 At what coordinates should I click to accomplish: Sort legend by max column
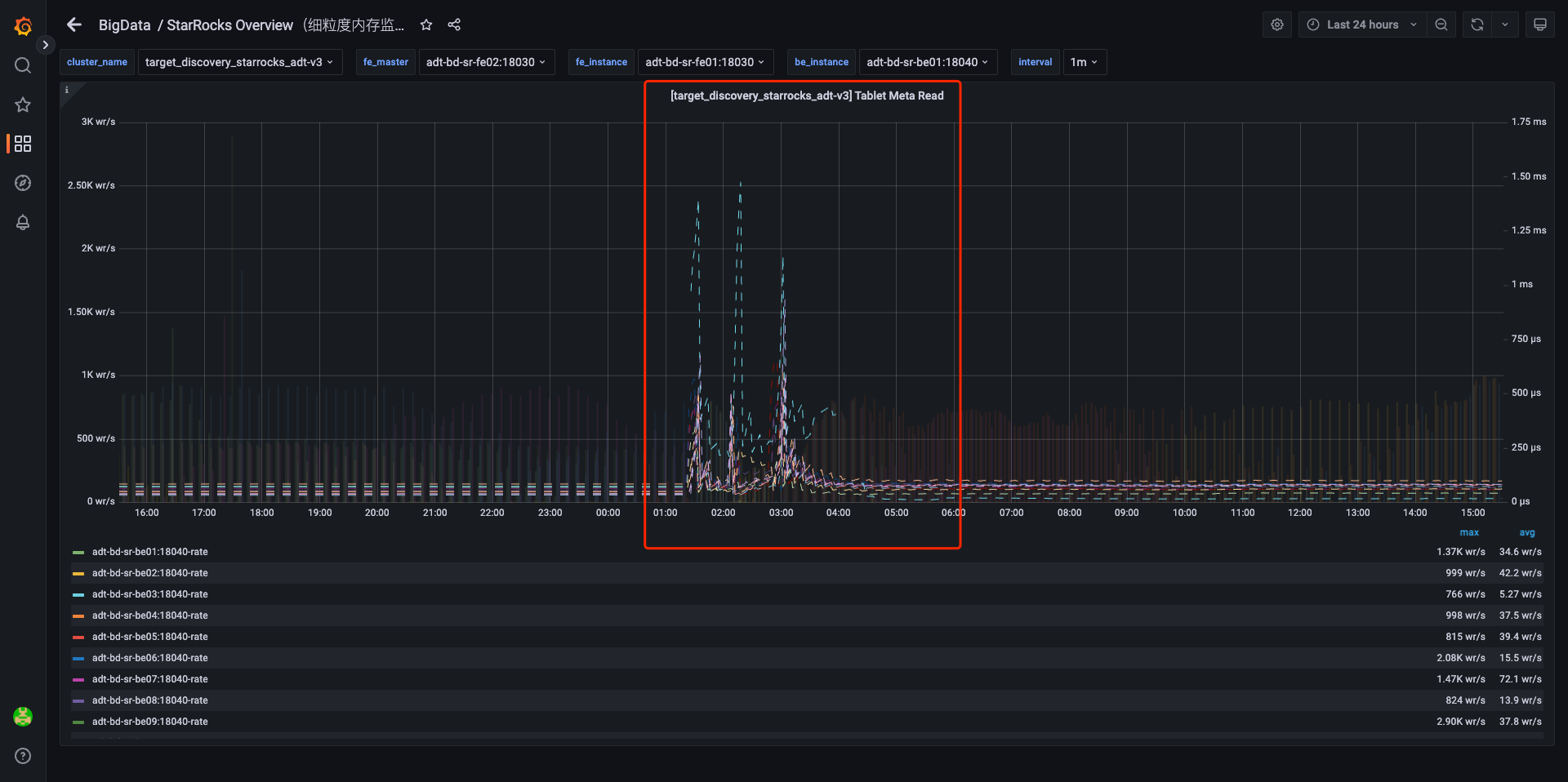tap(1469, 532)
